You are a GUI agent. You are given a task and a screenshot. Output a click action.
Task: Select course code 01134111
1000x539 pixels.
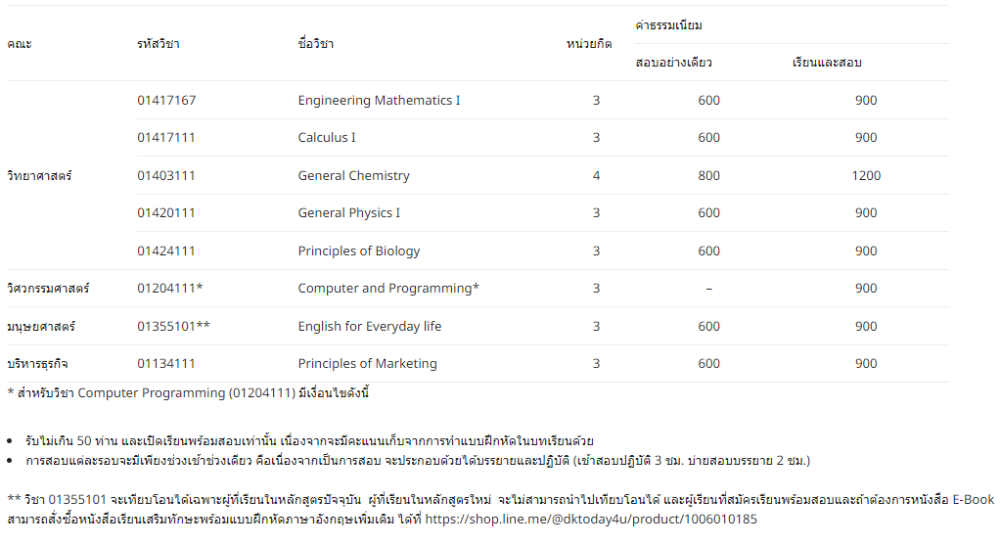[x=166, y=364]
